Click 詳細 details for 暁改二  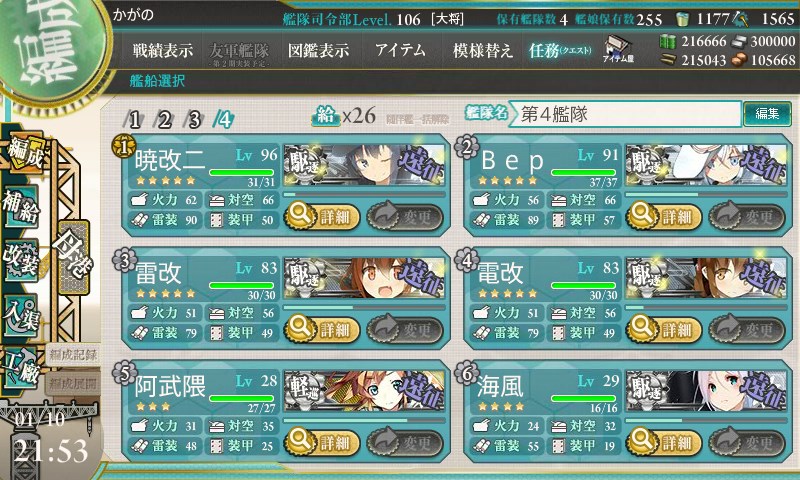click(x=322, y=216)
